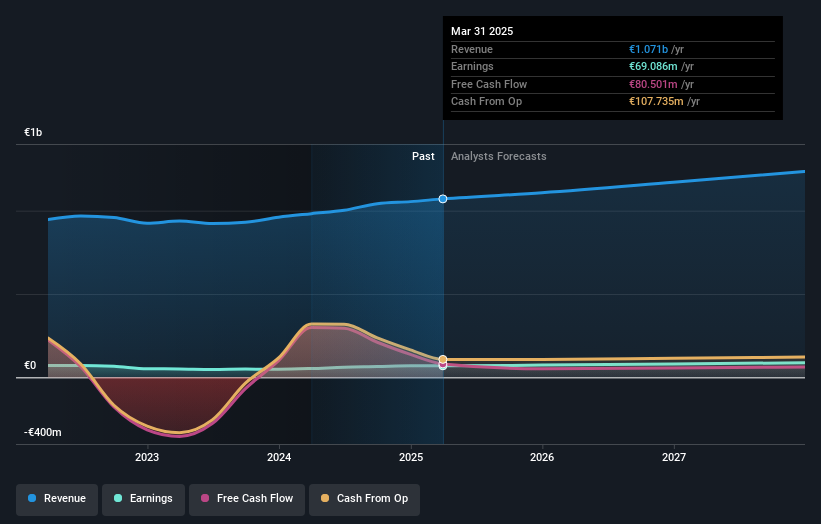The height and width of the screenshot is (524, 821).
Task: Click the pink Free Cash Flow legend dot
Action: tap(205, 498)
